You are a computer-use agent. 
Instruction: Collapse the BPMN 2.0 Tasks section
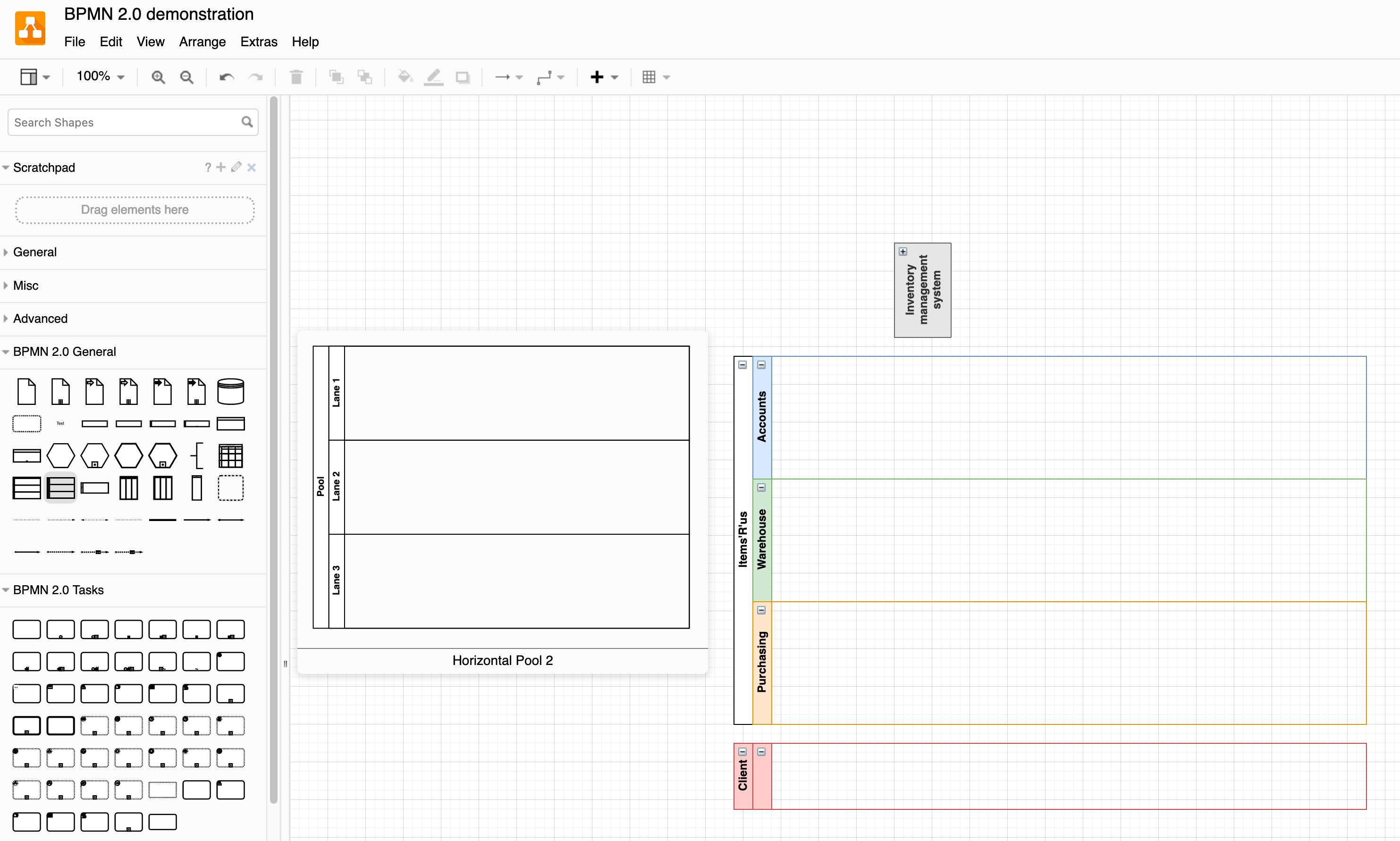pyautogui.click(x=59, y=590)
